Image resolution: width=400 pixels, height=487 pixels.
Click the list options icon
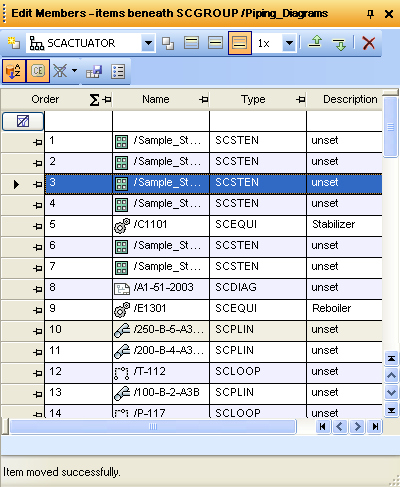(118, 71)
